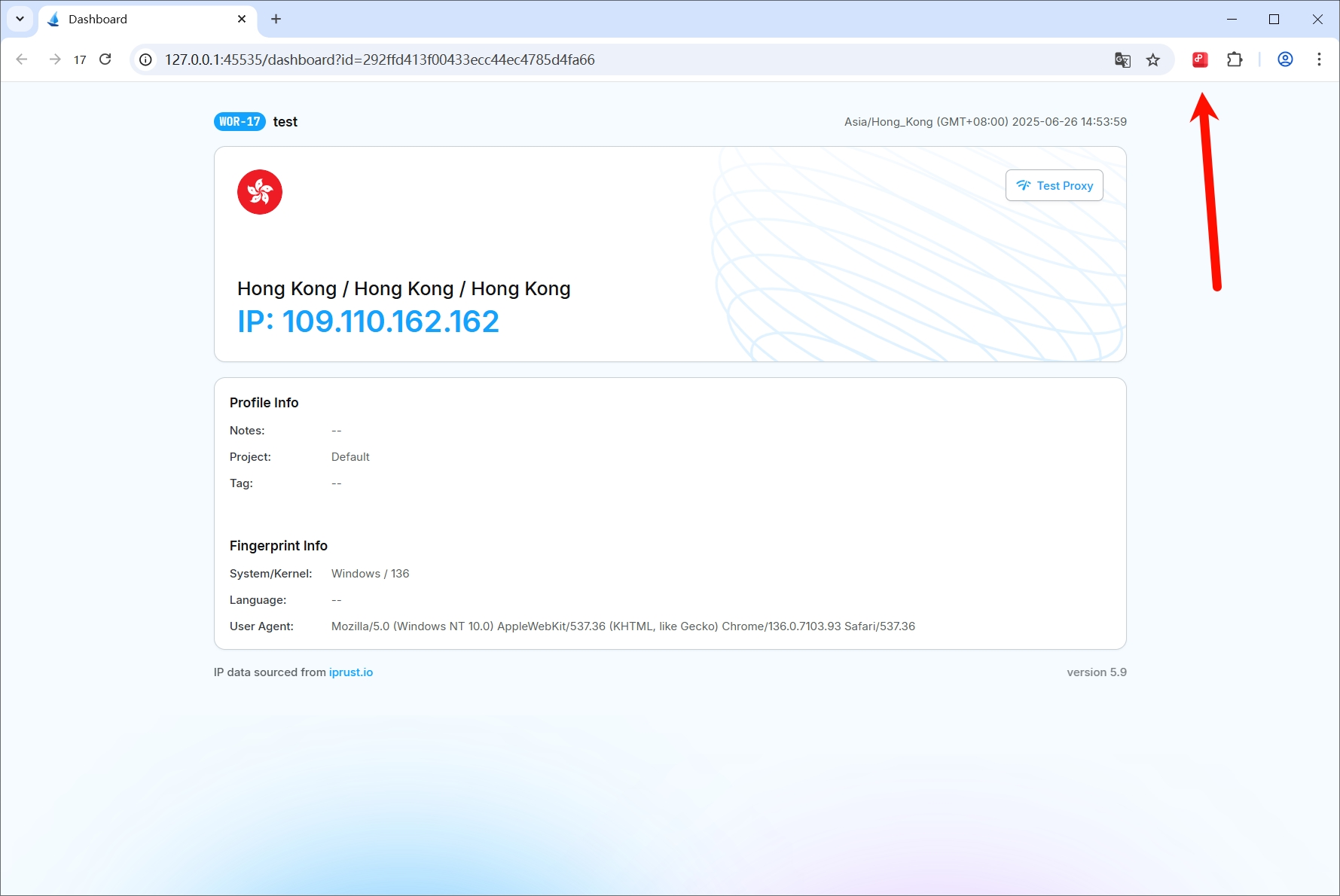Image resolution: width=1340 pixels, height=896 pixels.
Task: Click the red extension icon in toolbar
Action: (1200, 59)
